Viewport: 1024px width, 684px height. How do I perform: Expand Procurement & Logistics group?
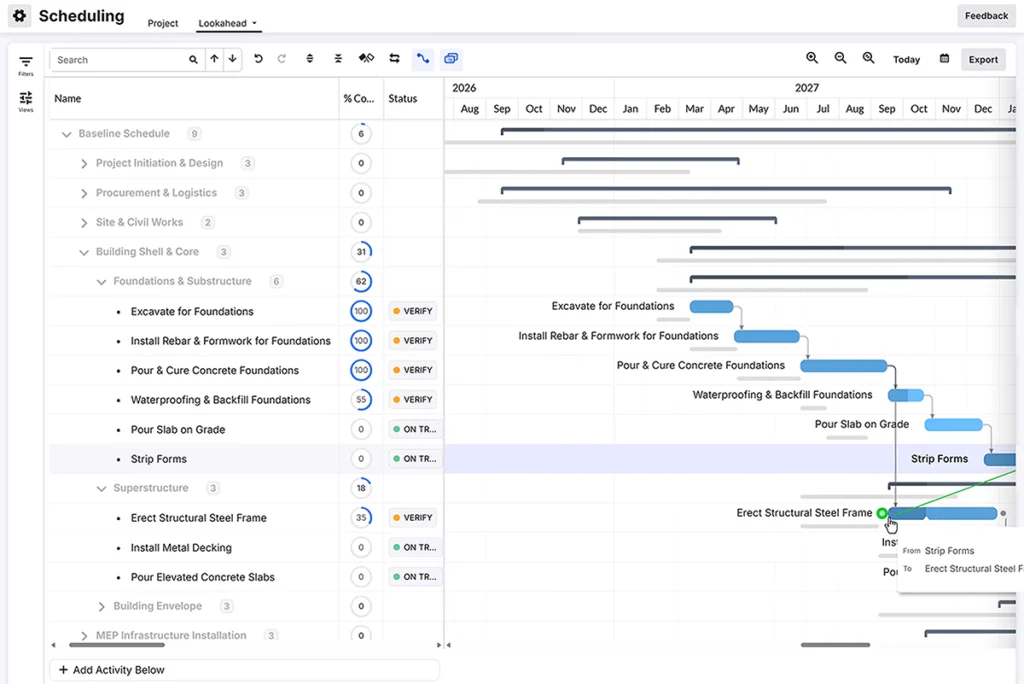(84, 193)
